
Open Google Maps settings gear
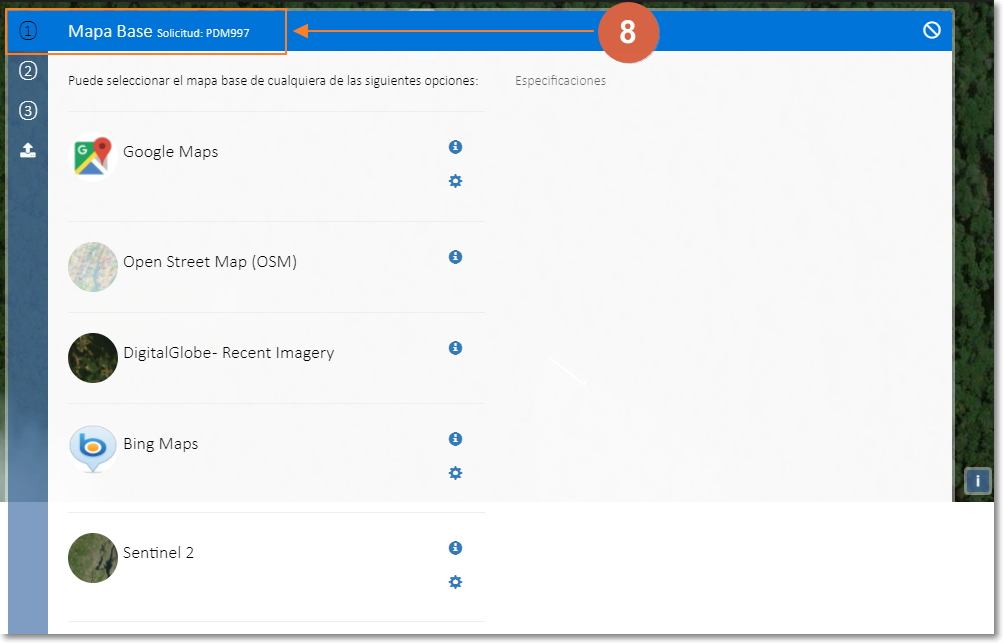pos(455,181)
